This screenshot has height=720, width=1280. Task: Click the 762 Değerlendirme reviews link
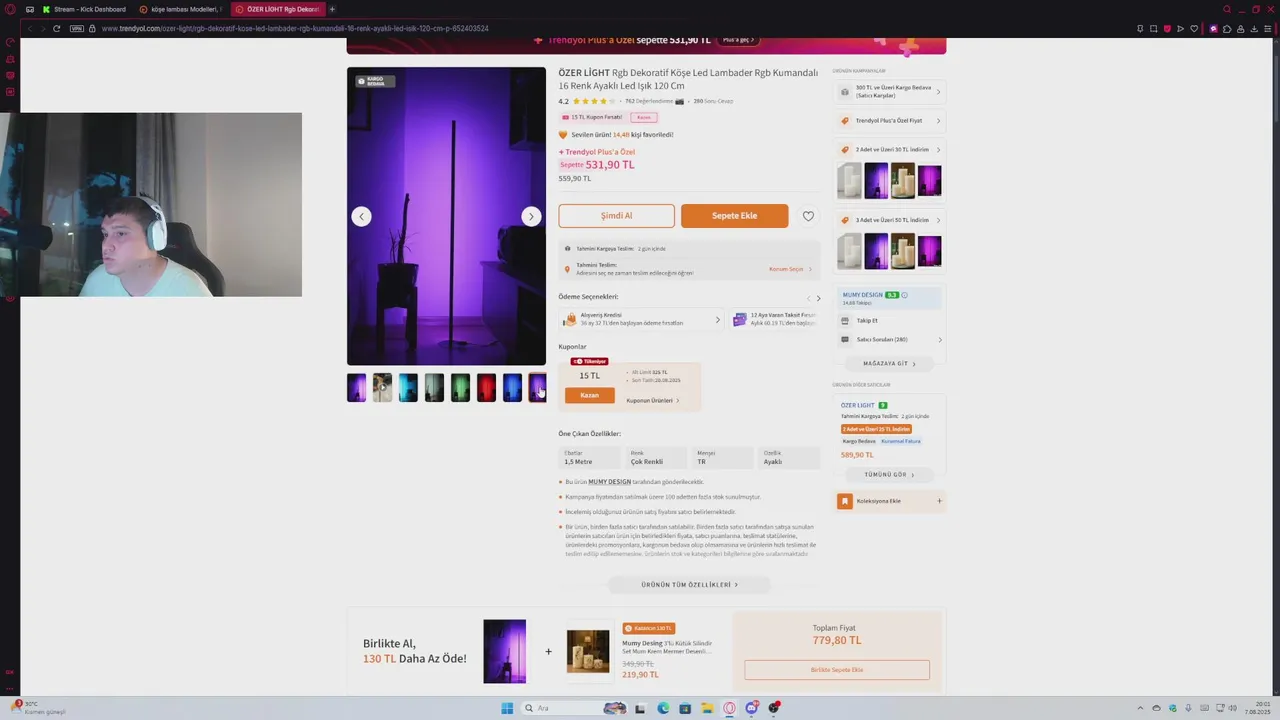tap(648, 101)
